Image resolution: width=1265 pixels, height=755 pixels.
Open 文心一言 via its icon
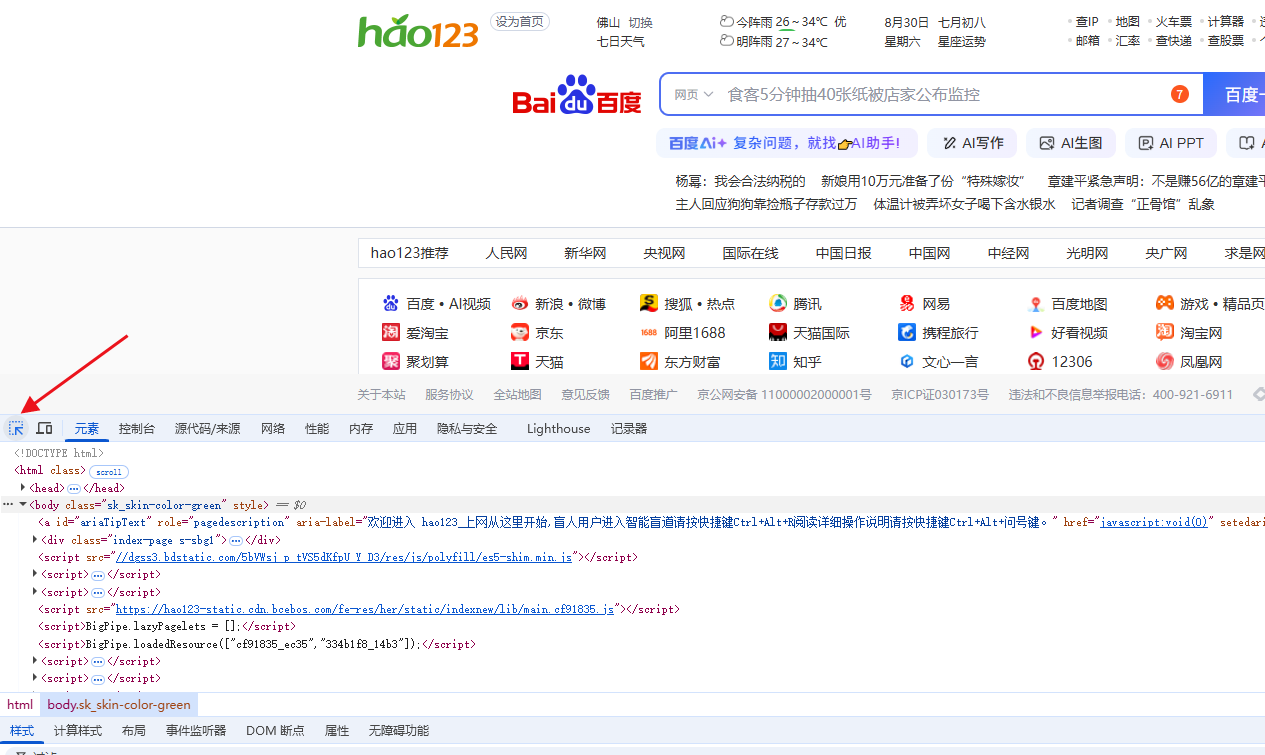pos(907,361)
